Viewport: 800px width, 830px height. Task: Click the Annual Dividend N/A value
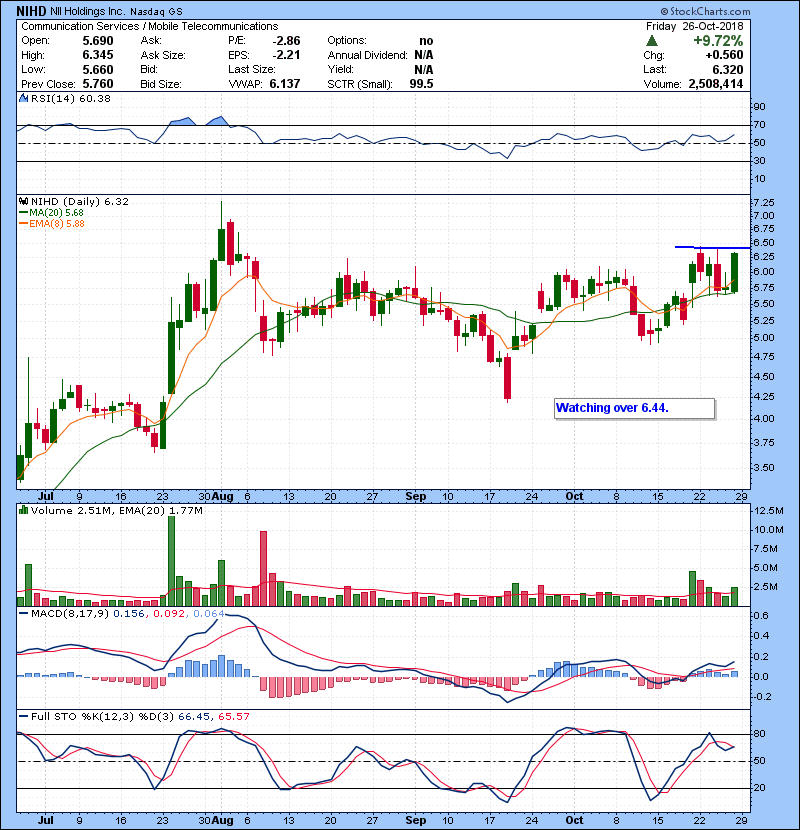[424, 55]
